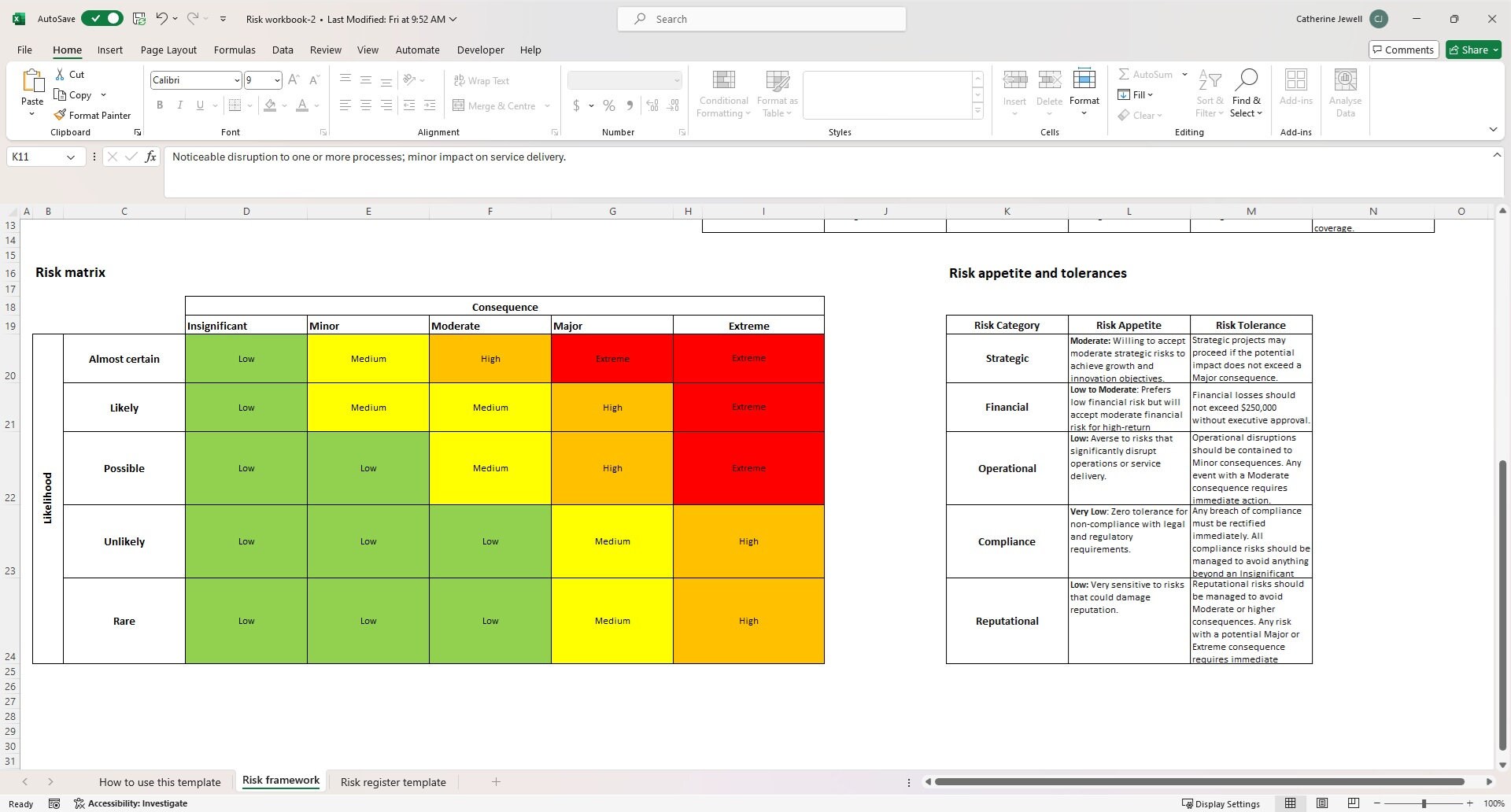Switch to the Formulas ribbon tab
This screenshot has height=812, width=1511.
[x=235, y=50]
